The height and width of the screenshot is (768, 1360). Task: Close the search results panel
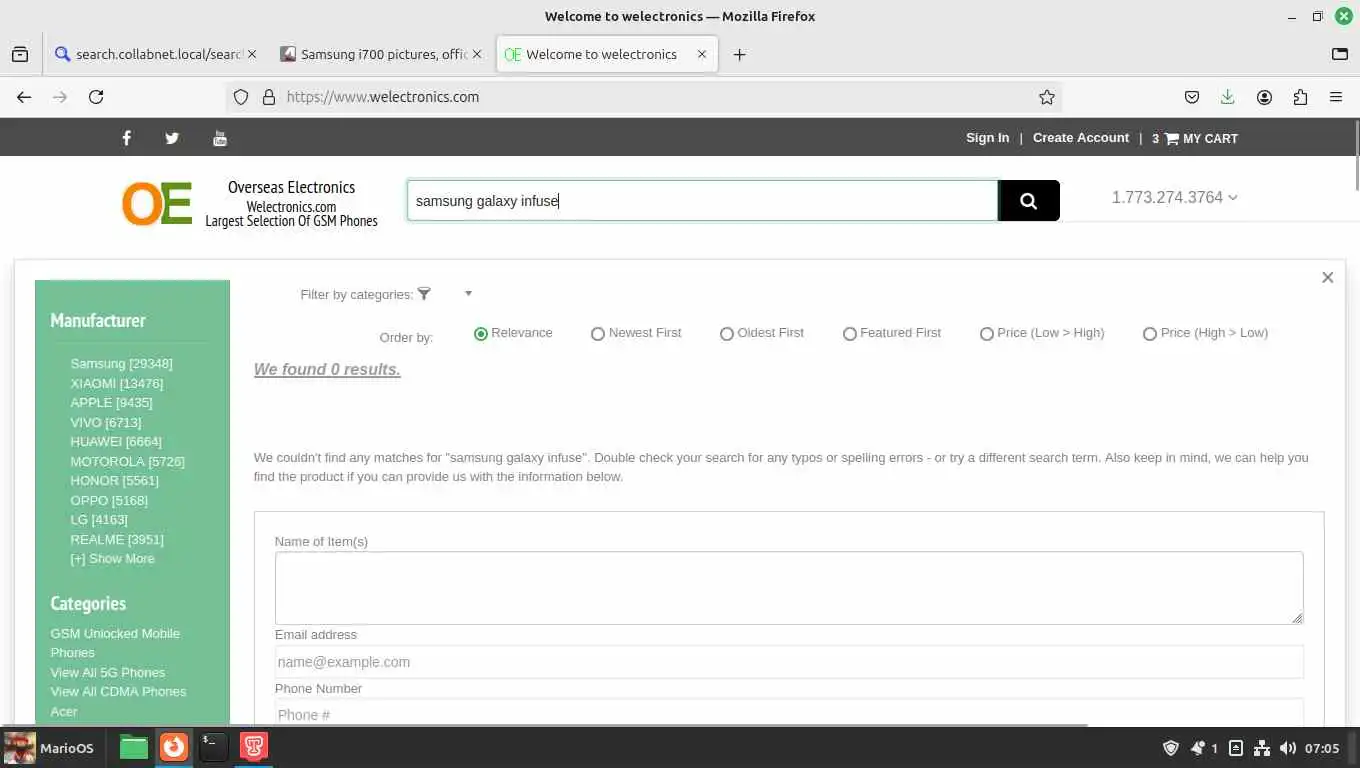(x=1327, y=277)
